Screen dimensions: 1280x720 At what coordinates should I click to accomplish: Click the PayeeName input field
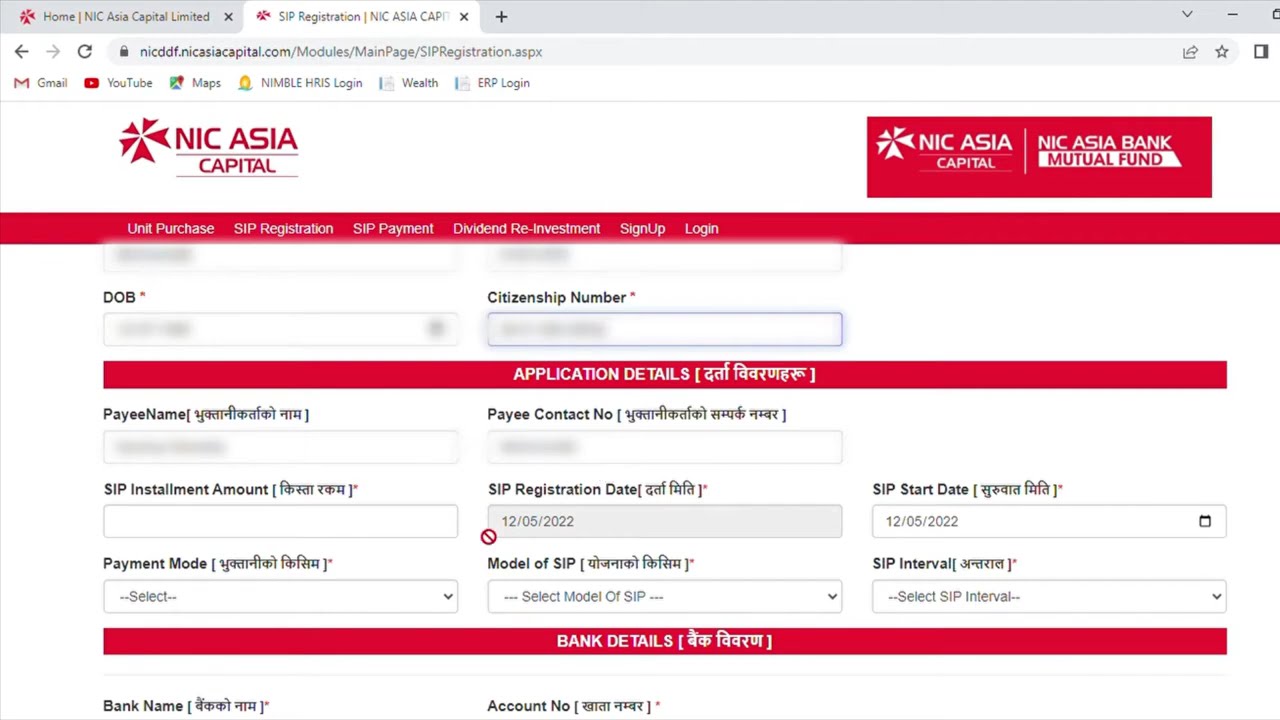tap(280, 447)
